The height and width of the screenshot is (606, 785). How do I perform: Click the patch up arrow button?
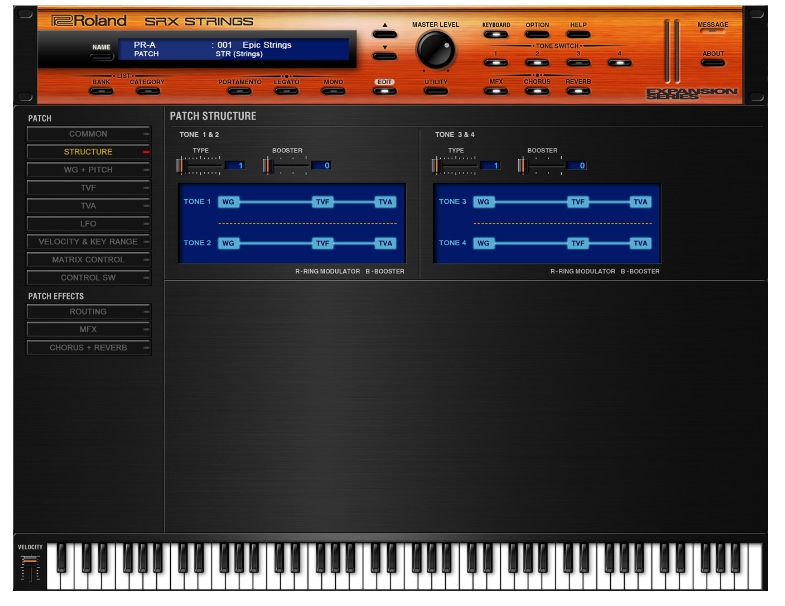click(x=384, y=35)
